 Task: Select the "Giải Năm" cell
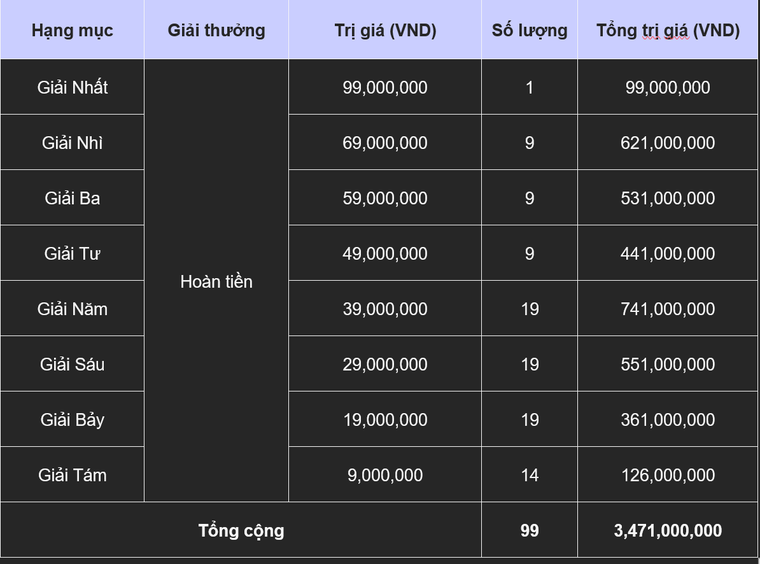[x=72, y=309]
